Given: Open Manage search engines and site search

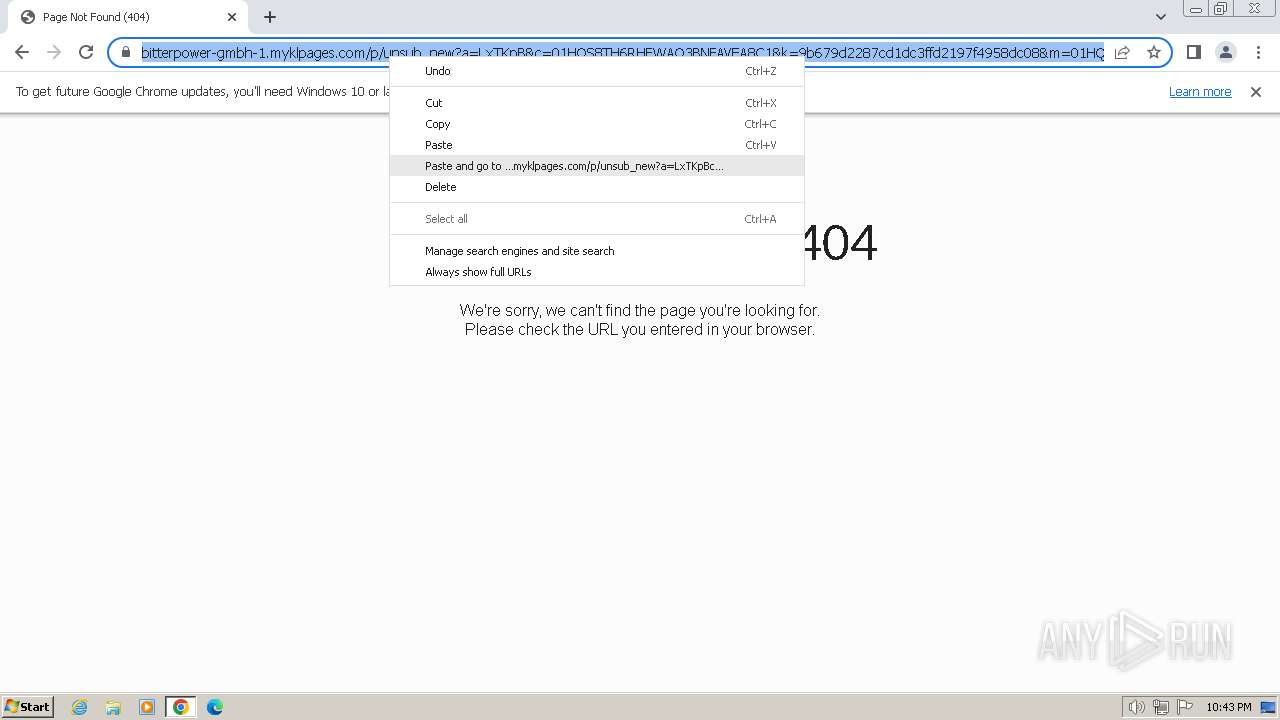Looking at the screenshot, I should 597,251.
